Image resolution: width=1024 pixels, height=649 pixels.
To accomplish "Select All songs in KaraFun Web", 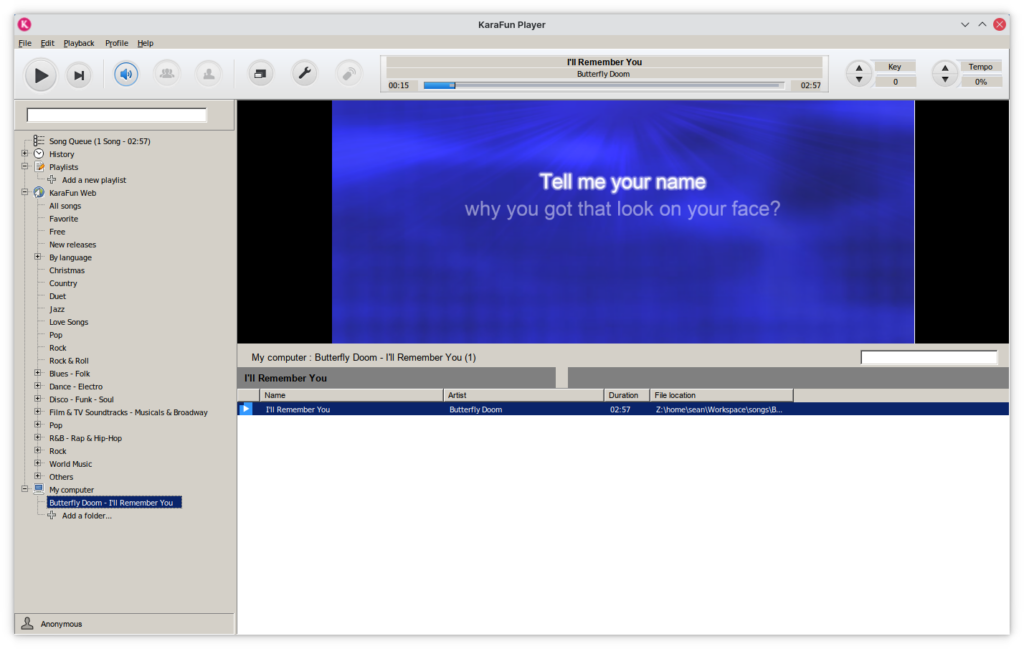I will [x=65, y=206].
